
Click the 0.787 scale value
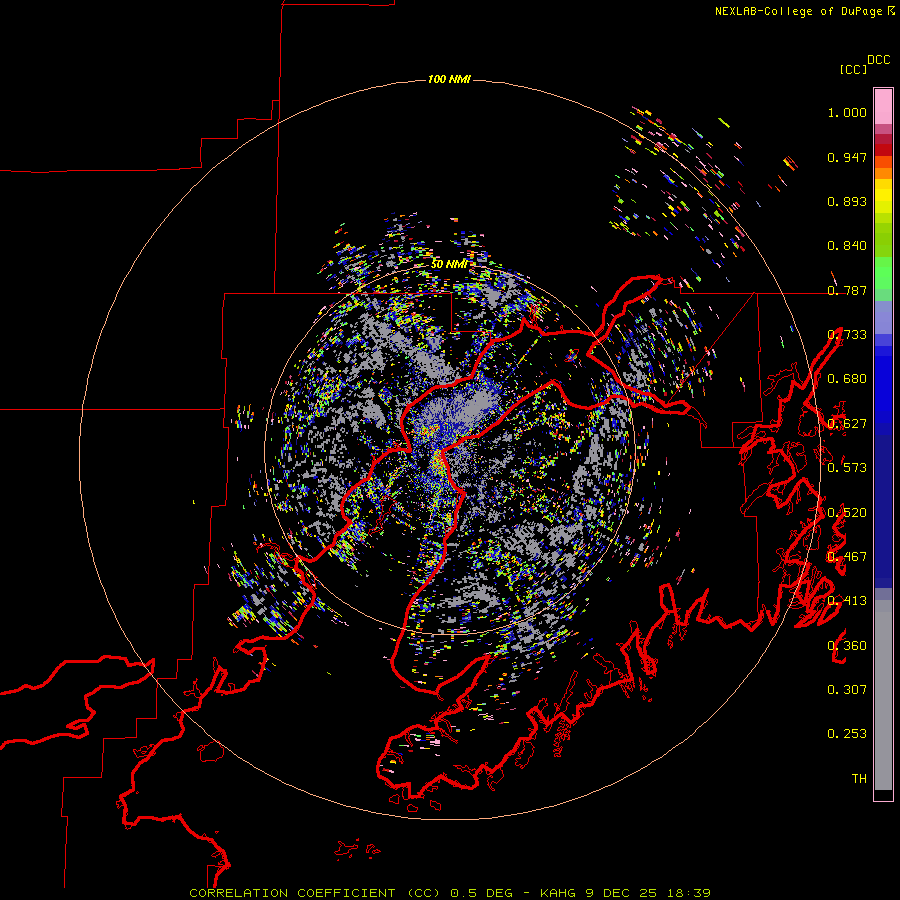pyautogui.click(x=847, y=290)
